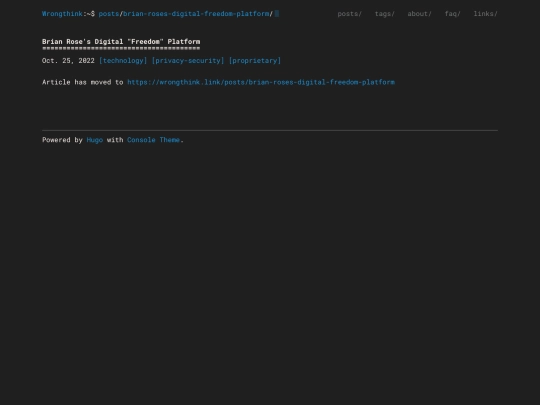This screenshot has height=405, width=540.
Task: Click the article title Brian Rose's Digital "Freedom" Platform
Action: [121, 42]
